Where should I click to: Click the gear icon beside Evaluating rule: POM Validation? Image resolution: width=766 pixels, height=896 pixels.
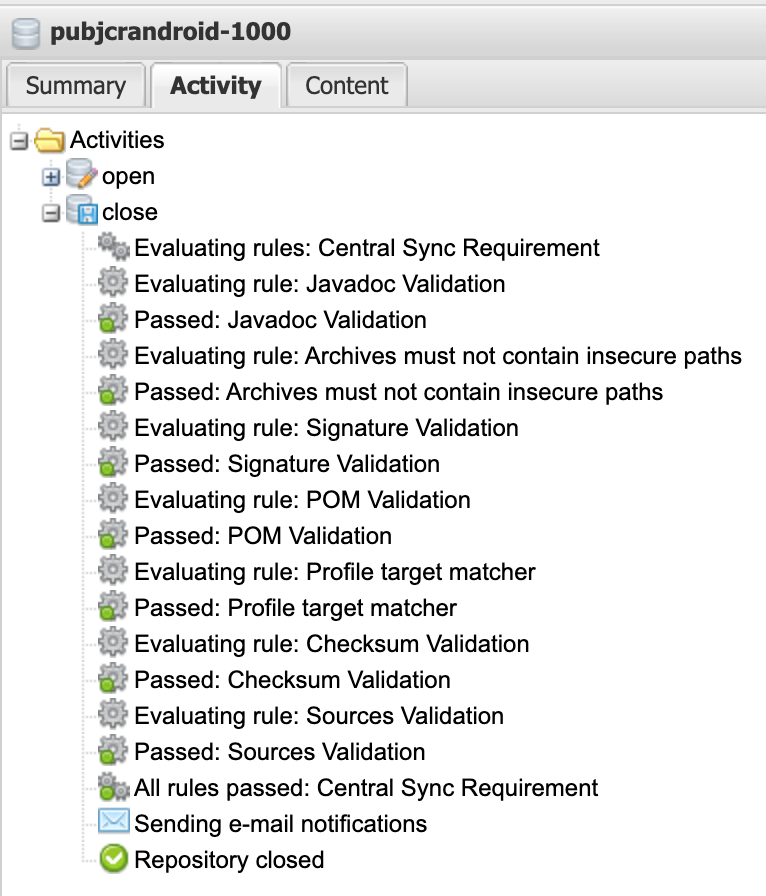tap(113, 498)
